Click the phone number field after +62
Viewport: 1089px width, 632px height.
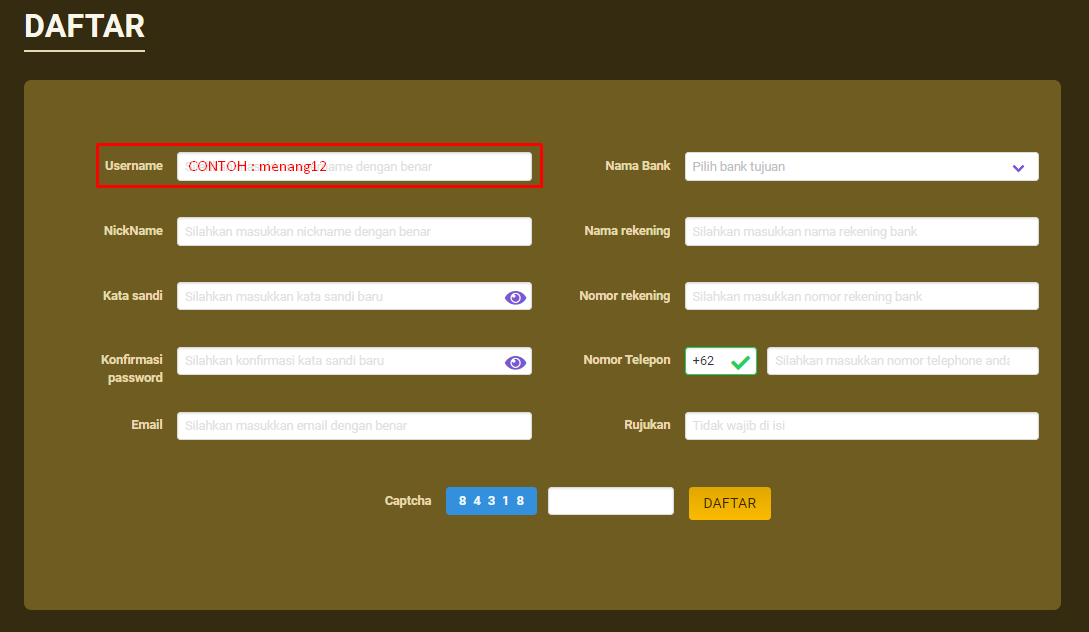[902, 361]
